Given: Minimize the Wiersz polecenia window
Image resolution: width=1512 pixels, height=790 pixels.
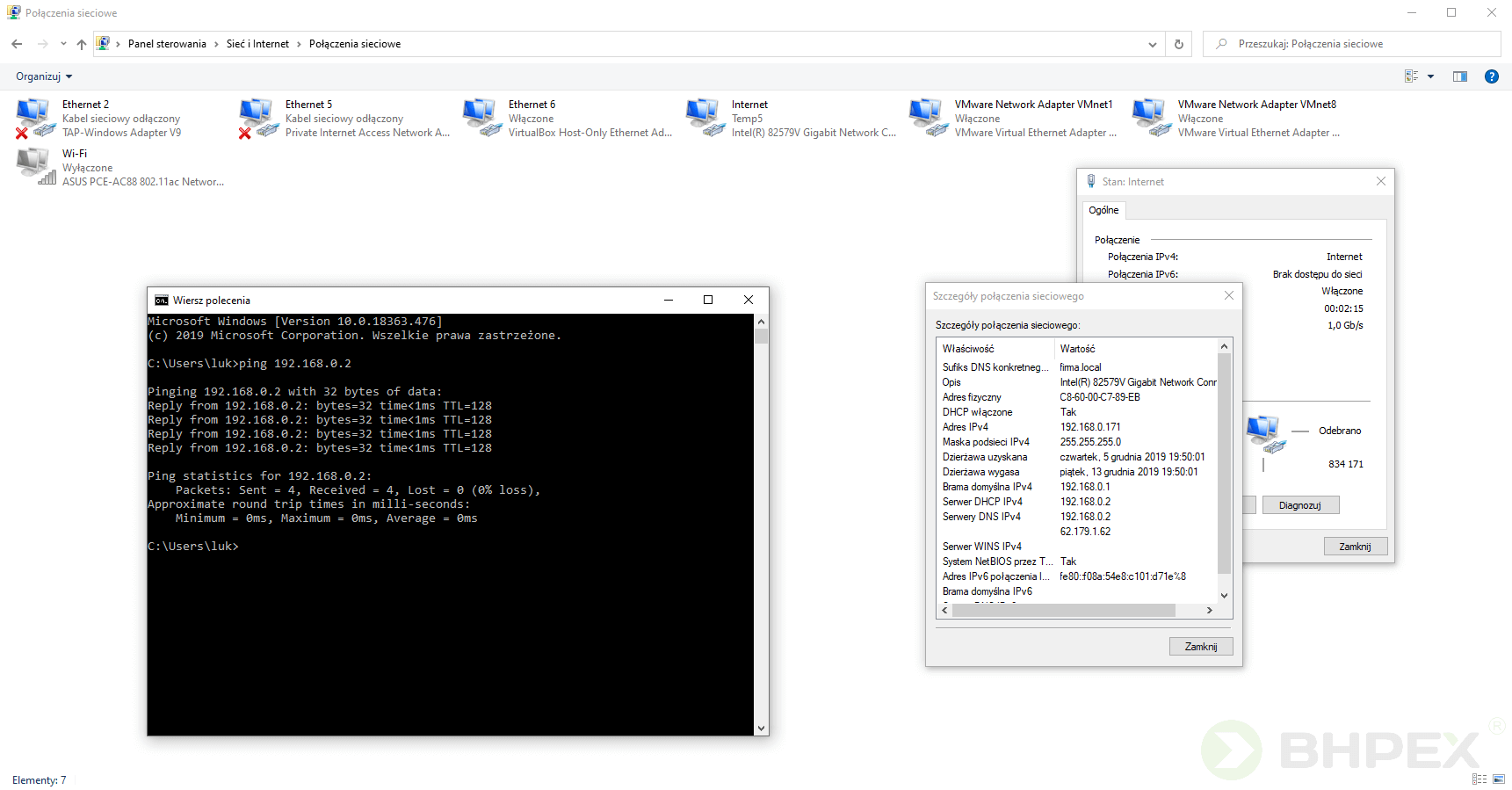Looking at the screenshot, I should tap(669, 301).
